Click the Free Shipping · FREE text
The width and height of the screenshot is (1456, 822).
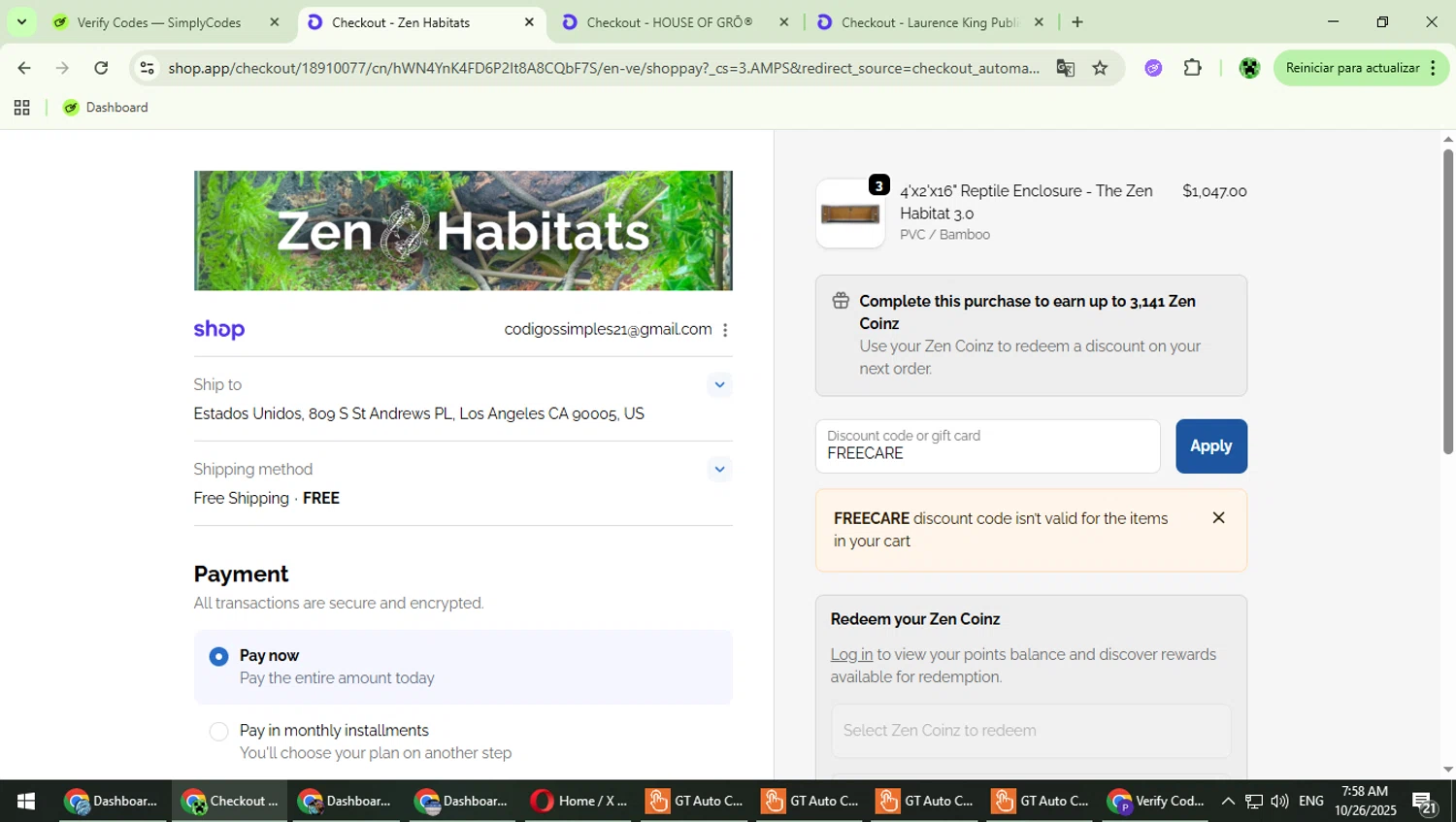point(267,499)
